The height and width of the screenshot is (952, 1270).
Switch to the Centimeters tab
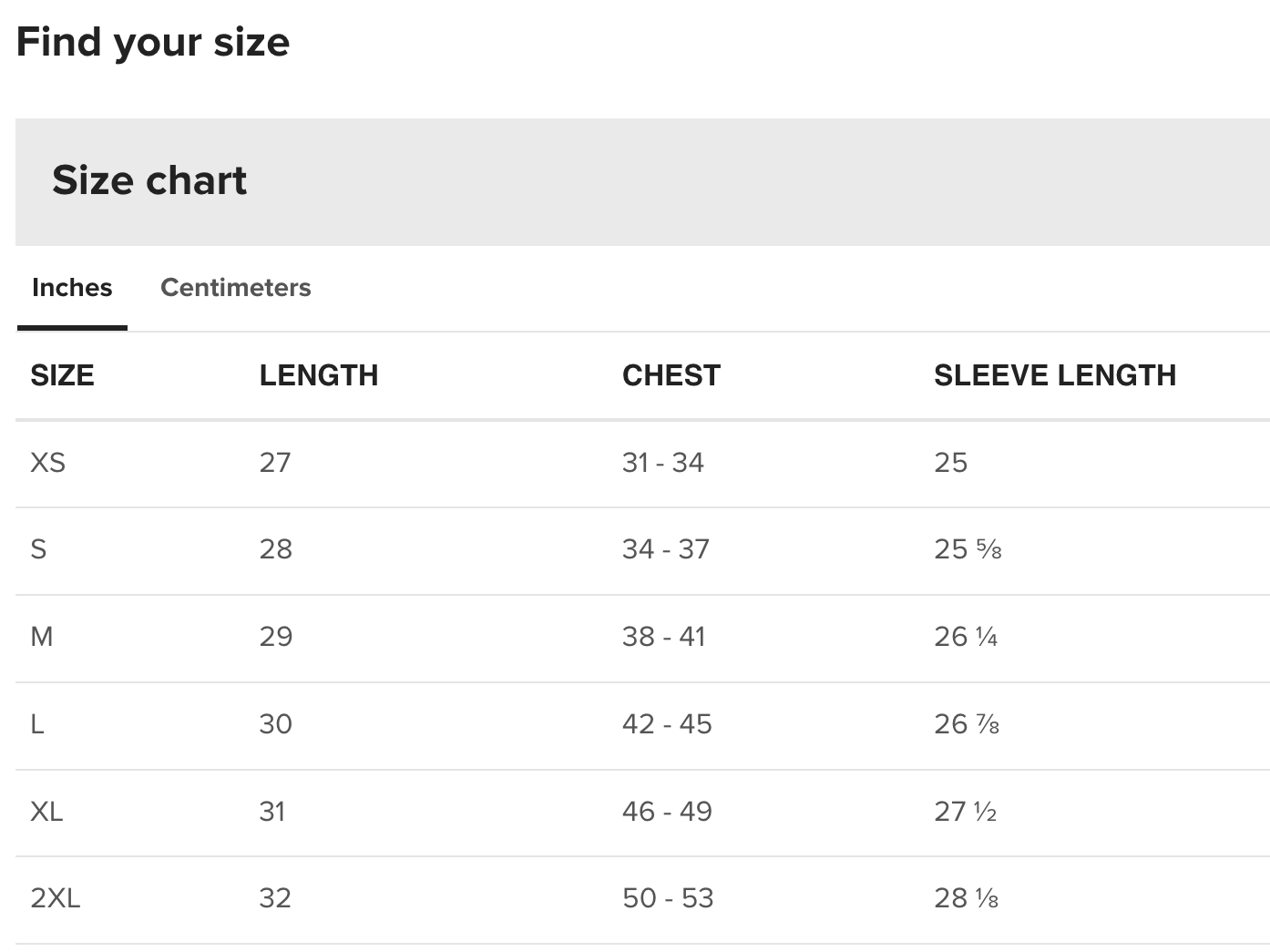(235, 288)
